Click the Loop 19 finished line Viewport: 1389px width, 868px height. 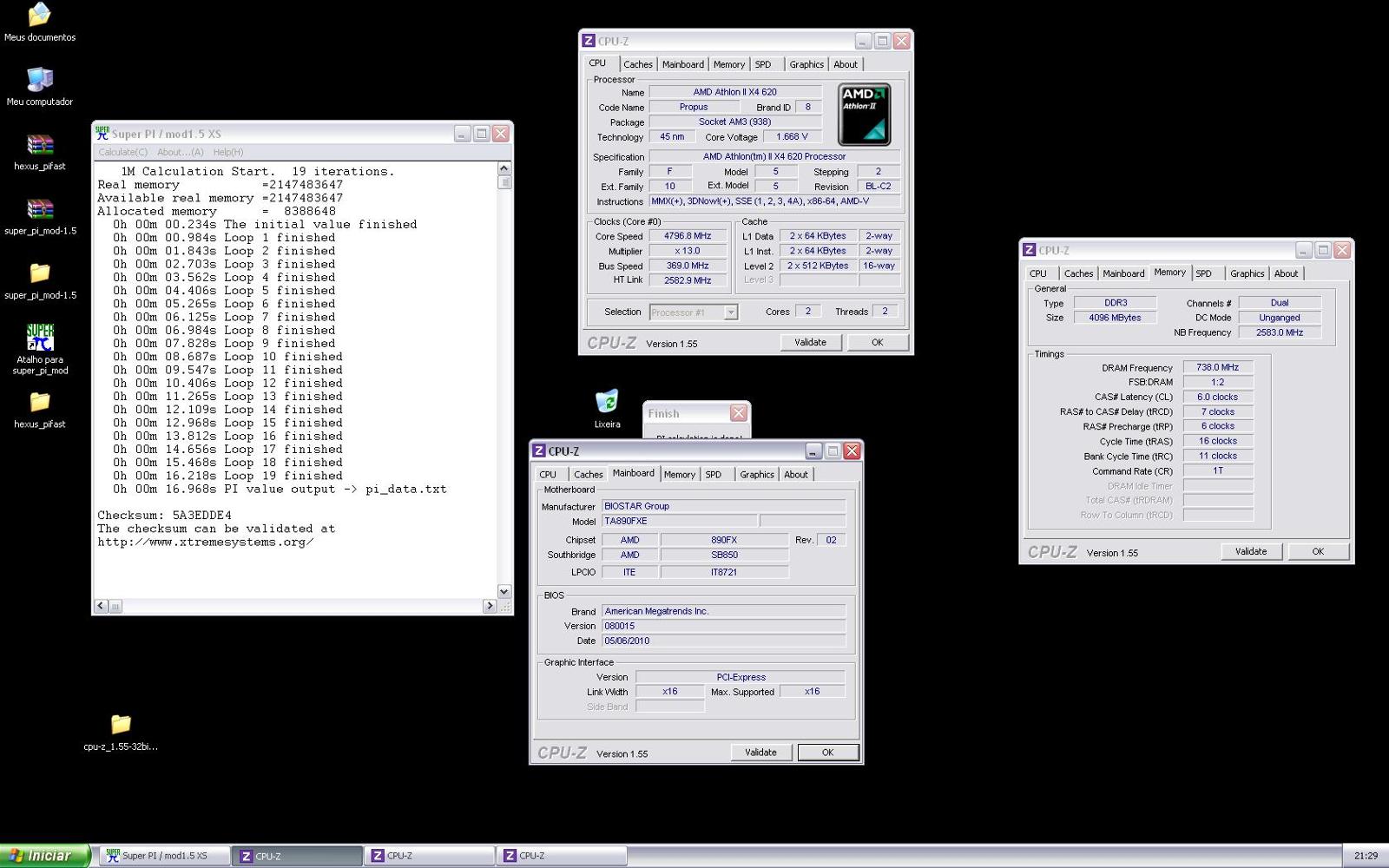click(x=227, y=476)
